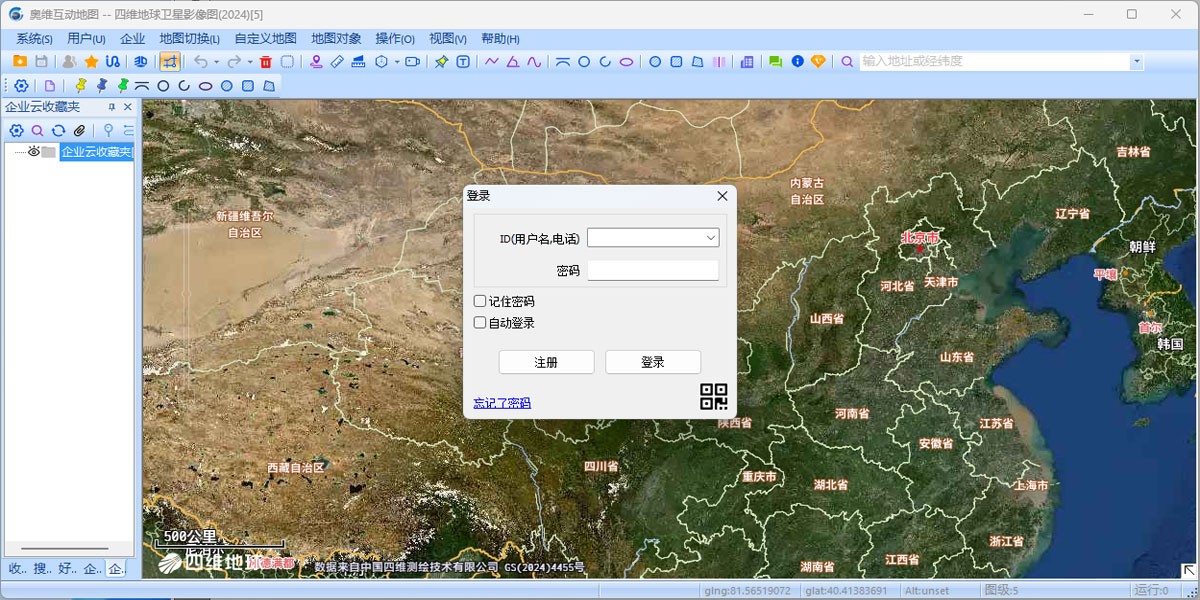Click the red delete trash can icon

point(265,62)
